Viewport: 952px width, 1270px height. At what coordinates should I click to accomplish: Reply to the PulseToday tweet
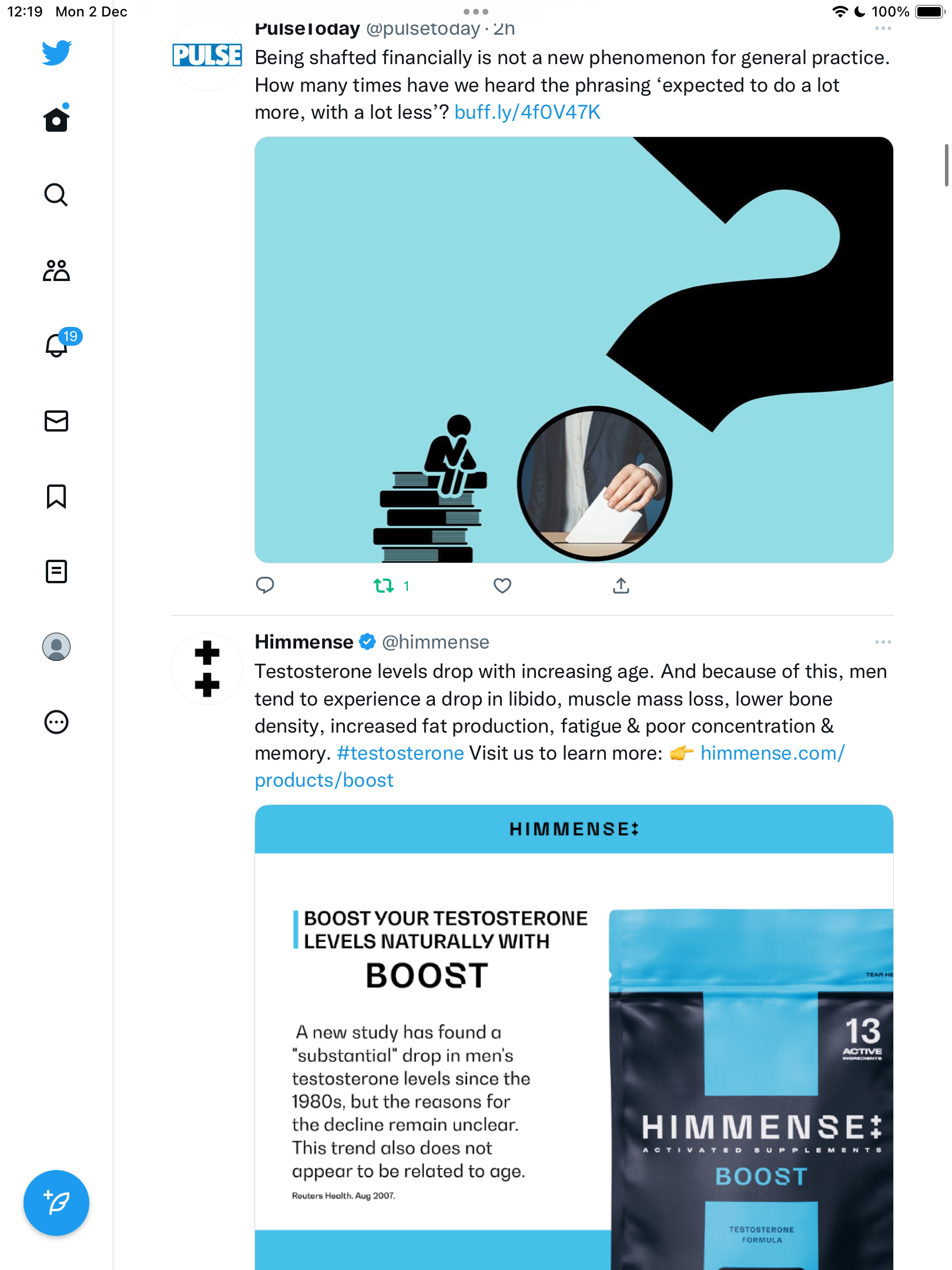265,586
